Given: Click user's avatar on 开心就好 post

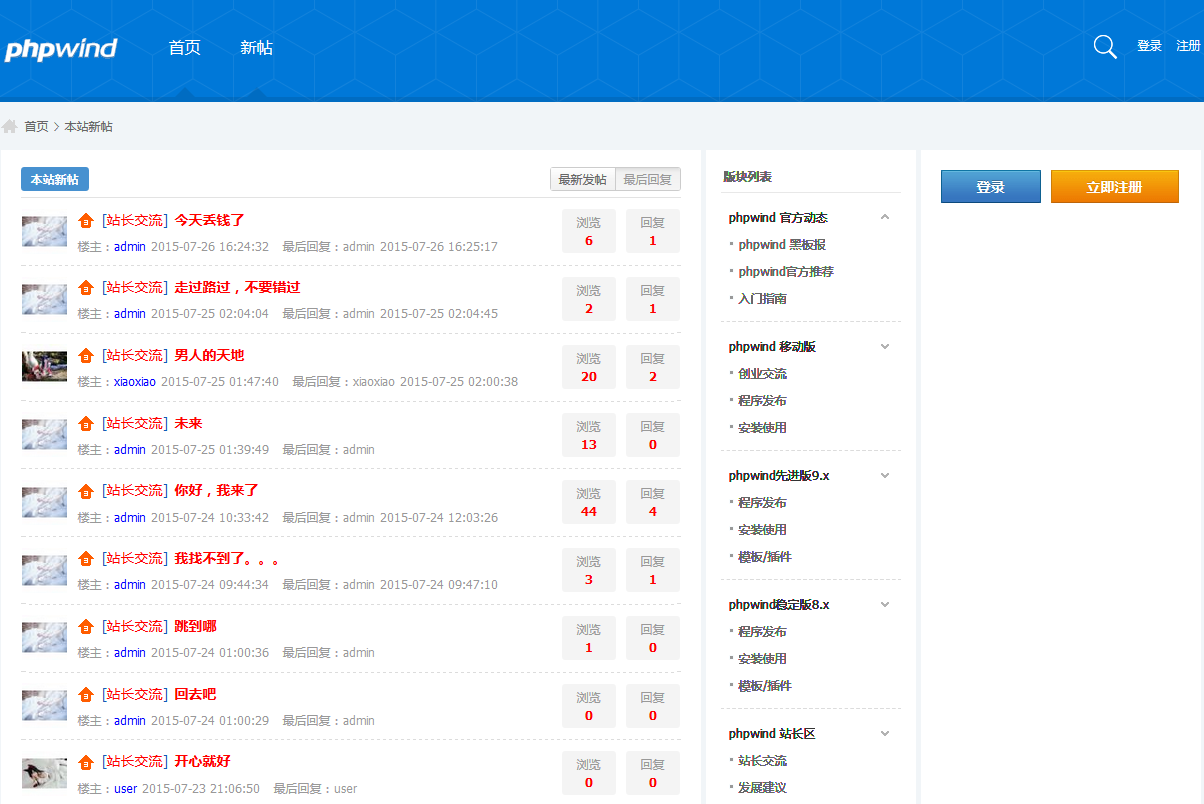Looking at the screenshot, I should pyautogui.click(x=44, y=773).
